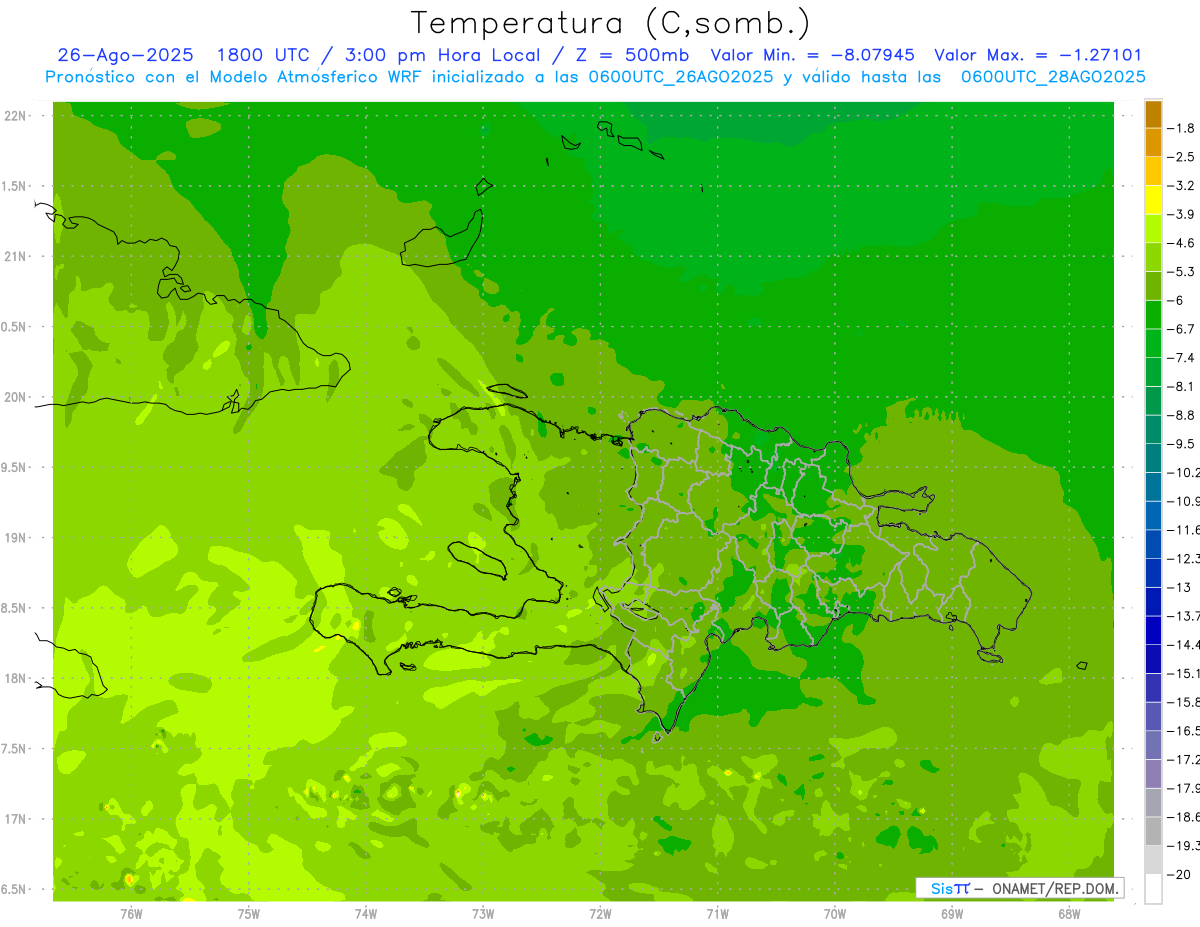Click the '22N' latitude axis label
Screen dimensions: 1200x927
16,116
